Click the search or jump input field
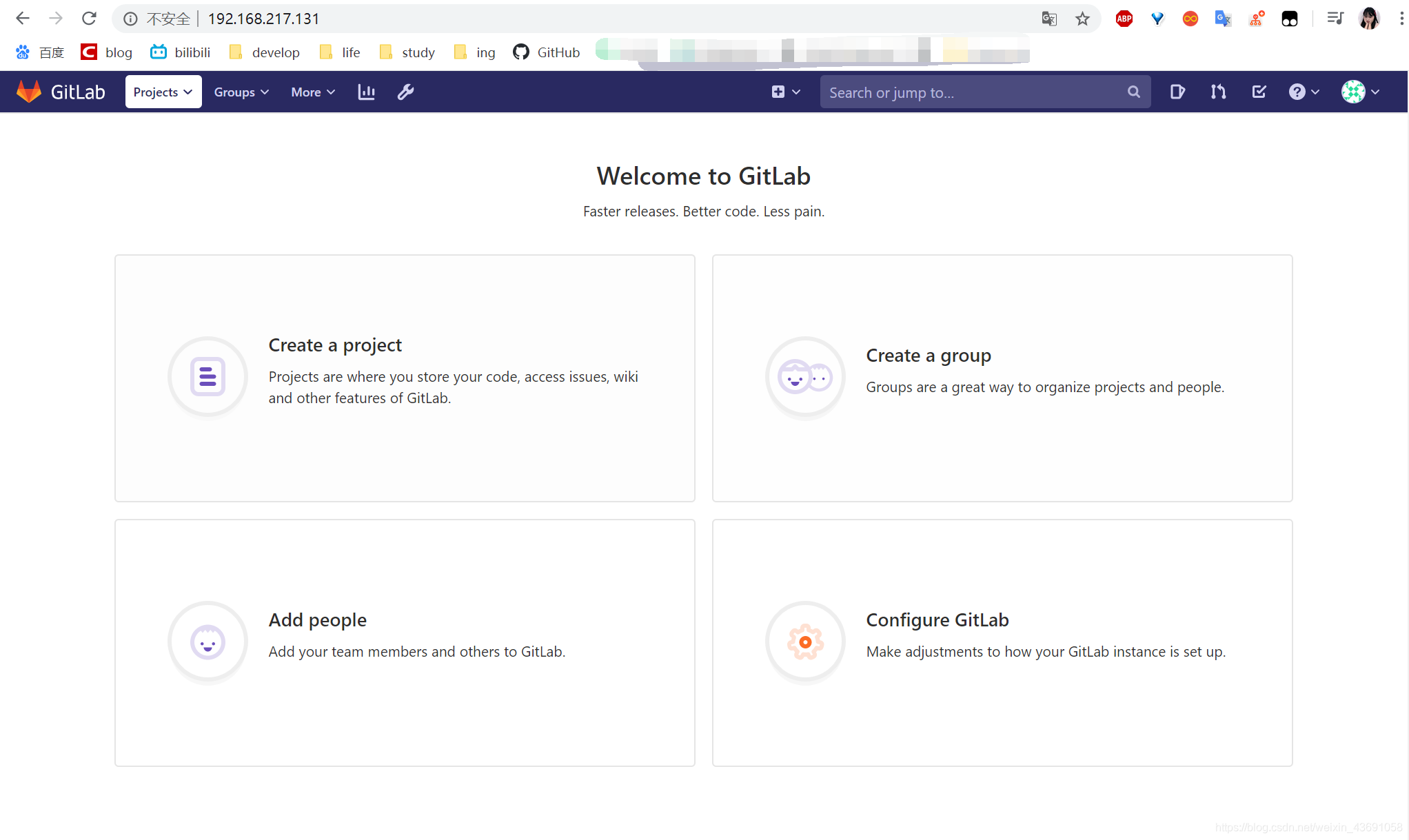Screen dimensions: 1409x840 click(x=984, y=92)
